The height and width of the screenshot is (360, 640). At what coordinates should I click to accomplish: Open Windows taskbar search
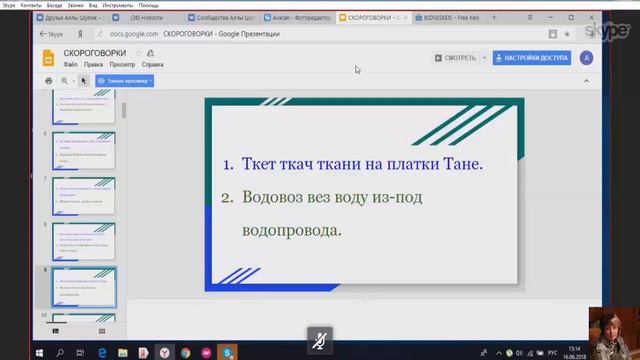click(x=60, y=353)
